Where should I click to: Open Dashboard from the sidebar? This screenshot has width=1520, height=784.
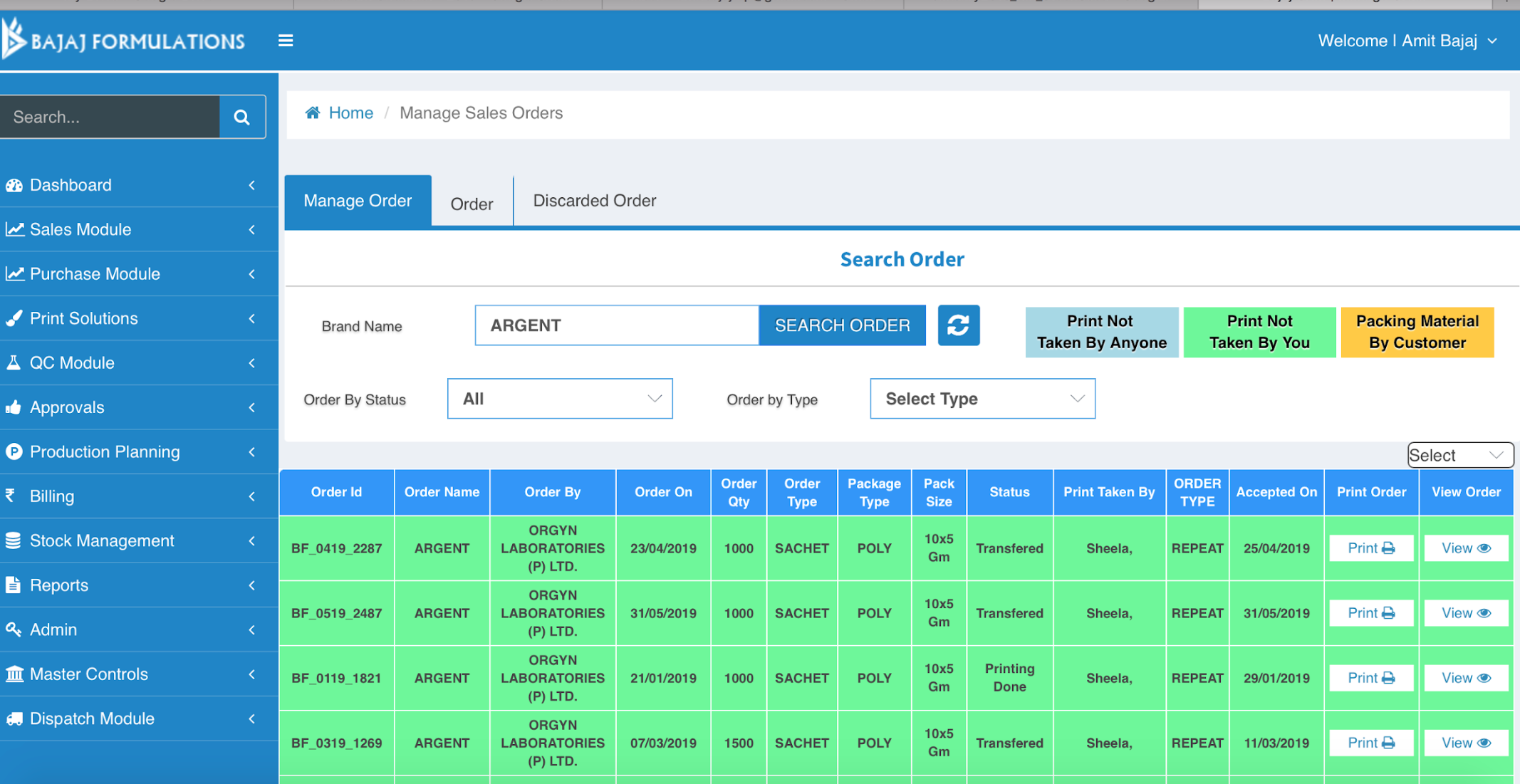pyautogui.click(x=71, y=185)
